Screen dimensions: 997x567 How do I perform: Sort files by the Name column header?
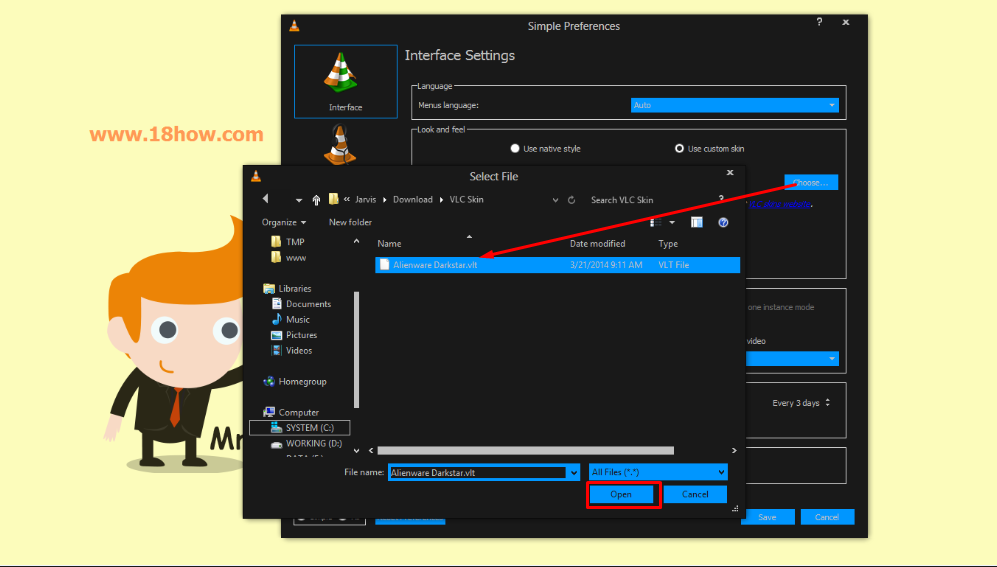(389, 243)
